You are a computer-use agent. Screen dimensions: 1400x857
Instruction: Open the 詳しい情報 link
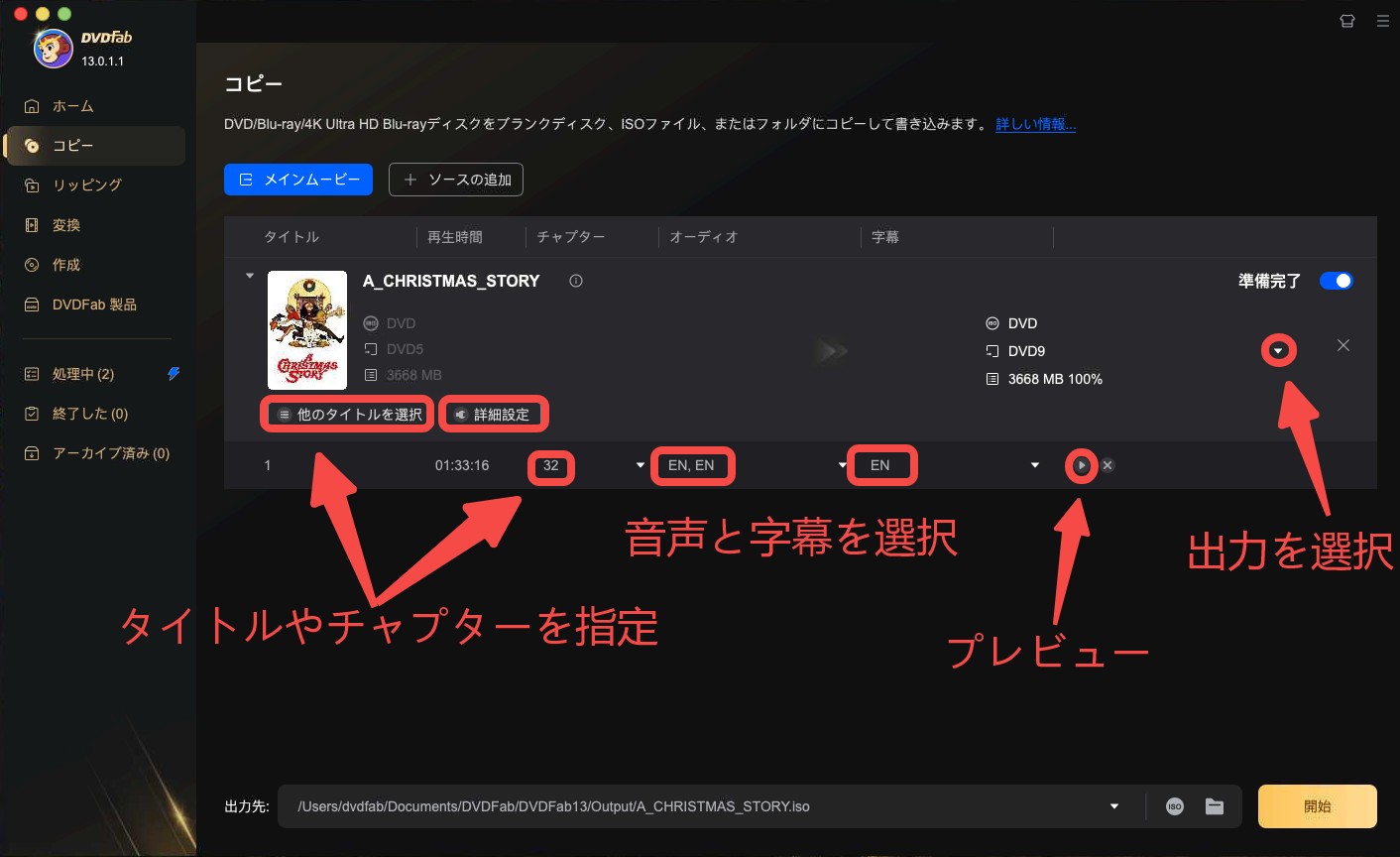pos(1035,124)
